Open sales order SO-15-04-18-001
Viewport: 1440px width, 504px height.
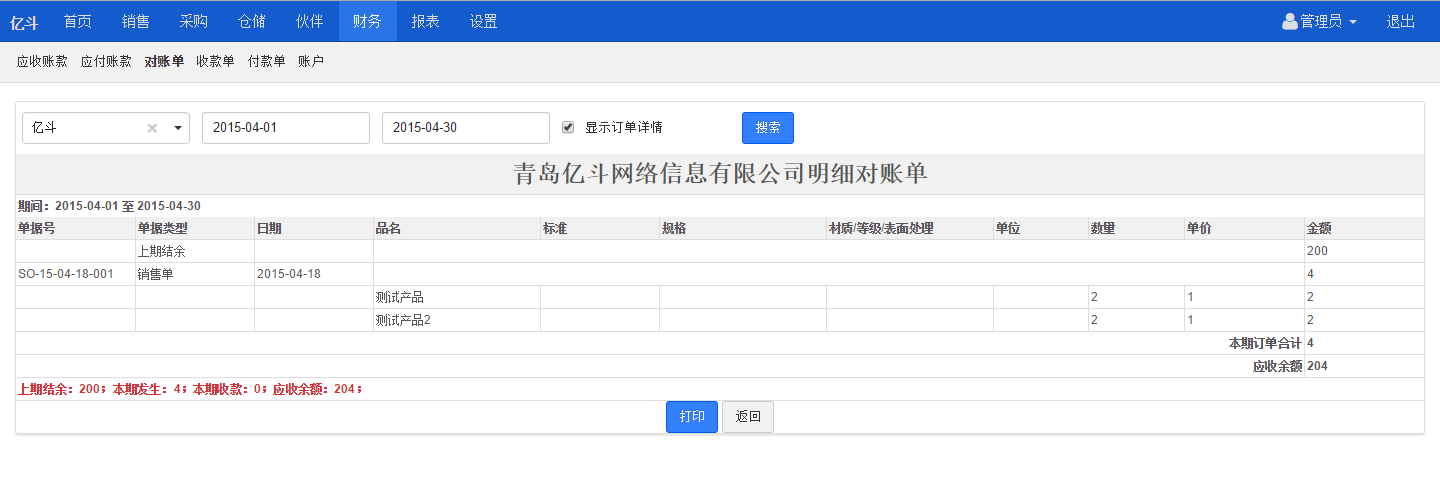pos(65,274)
